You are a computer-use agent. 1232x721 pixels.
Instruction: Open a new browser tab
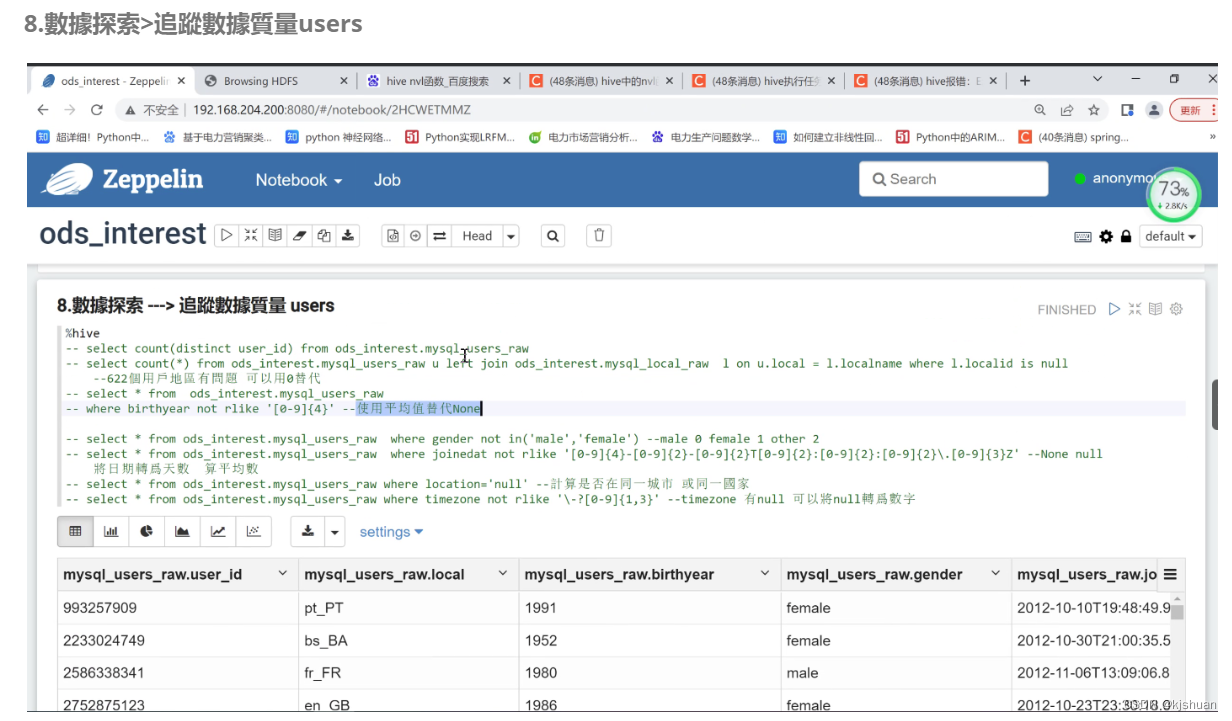click(x=1025, y=80)
